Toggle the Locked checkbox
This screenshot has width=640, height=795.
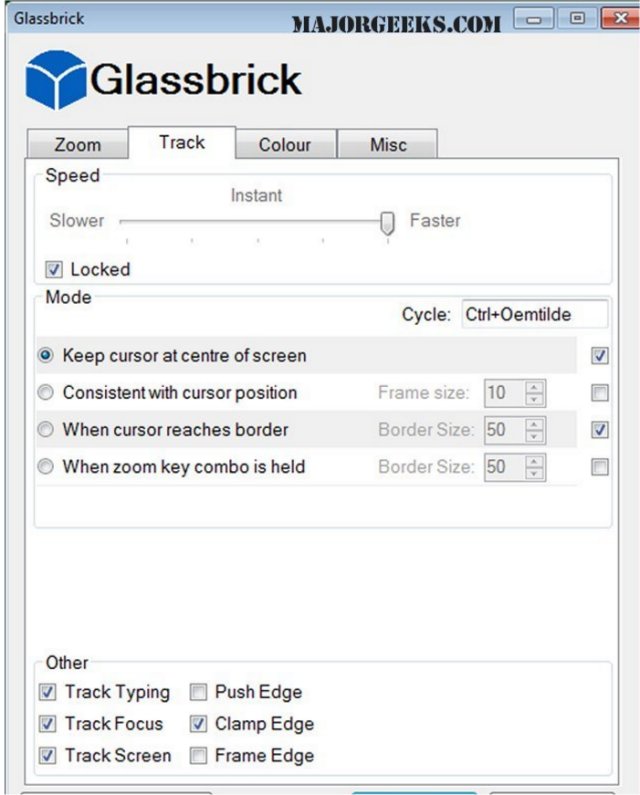tap(53, 269)
